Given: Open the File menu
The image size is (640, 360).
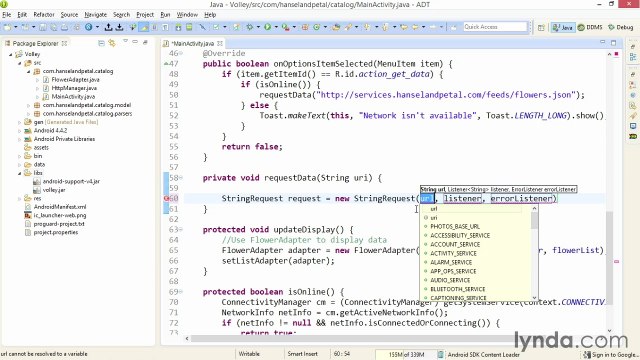Looking at the screenshot, I should click(x=7, y=15).
